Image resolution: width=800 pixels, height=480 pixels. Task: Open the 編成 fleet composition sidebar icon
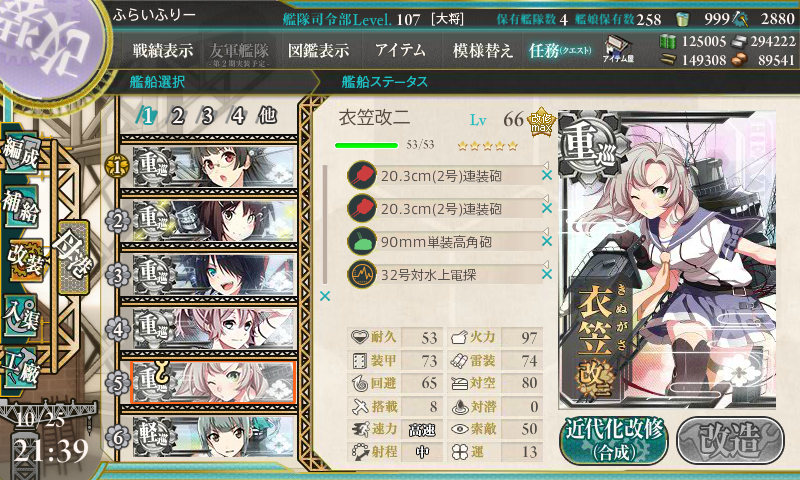coord(21,153)
